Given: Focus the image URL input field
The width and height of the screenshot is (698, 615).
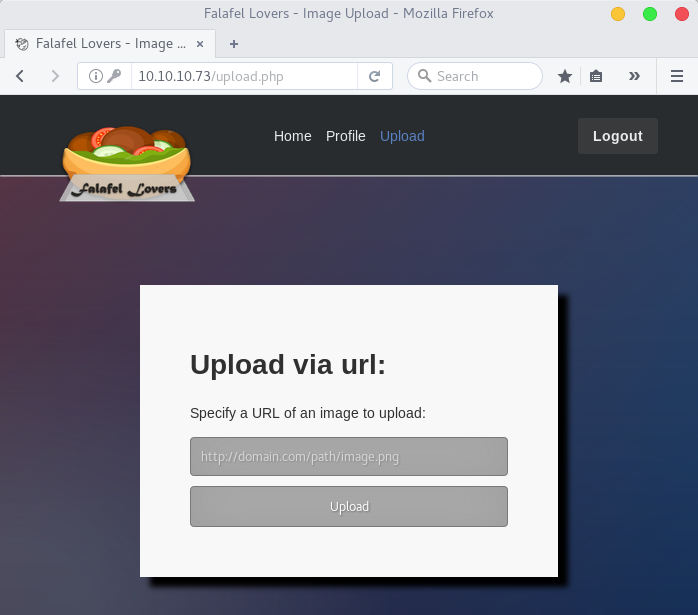Looking at the screenshot, I should 349,456.
